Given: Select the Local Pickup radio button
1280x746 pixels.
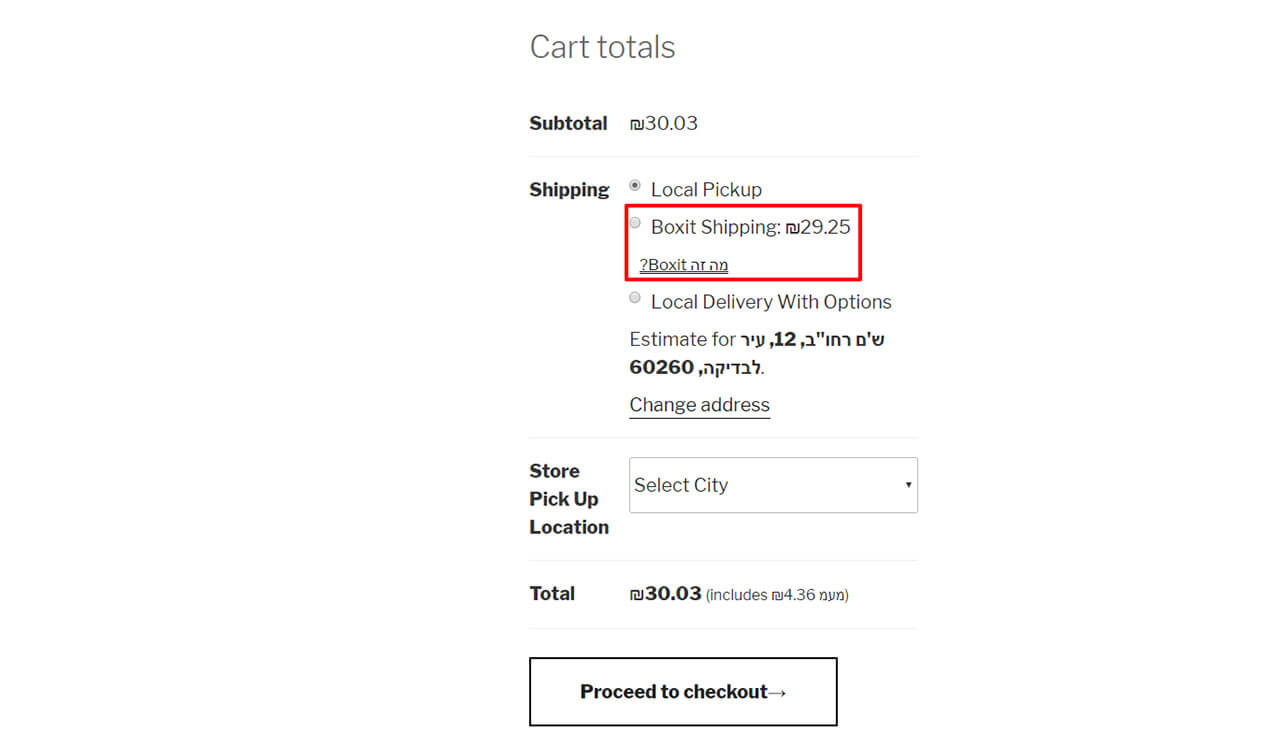Looking at the screenshot, I should 635,185.
